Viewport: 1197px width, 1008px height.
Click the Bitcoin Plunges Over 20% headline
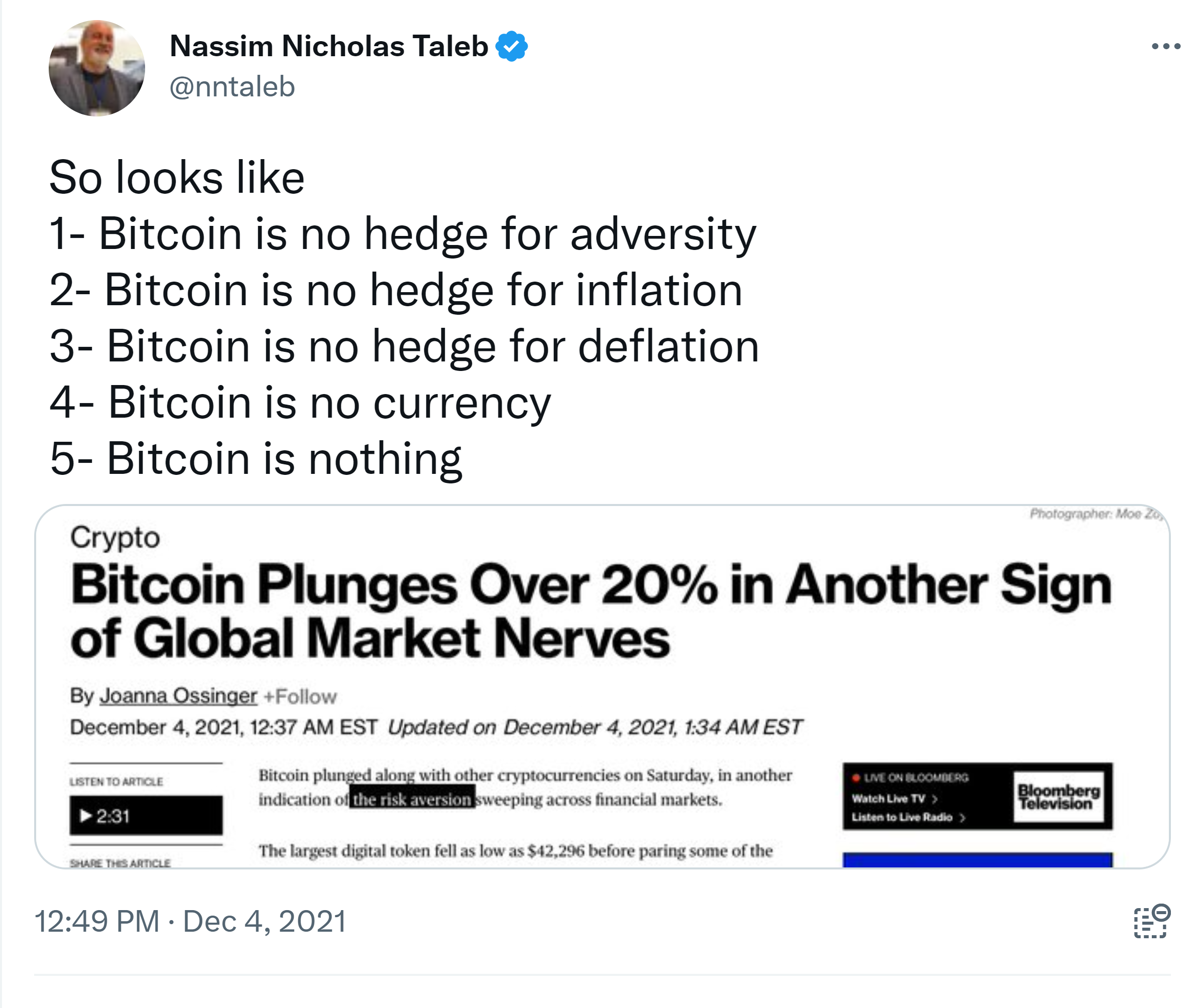[590, 611]
